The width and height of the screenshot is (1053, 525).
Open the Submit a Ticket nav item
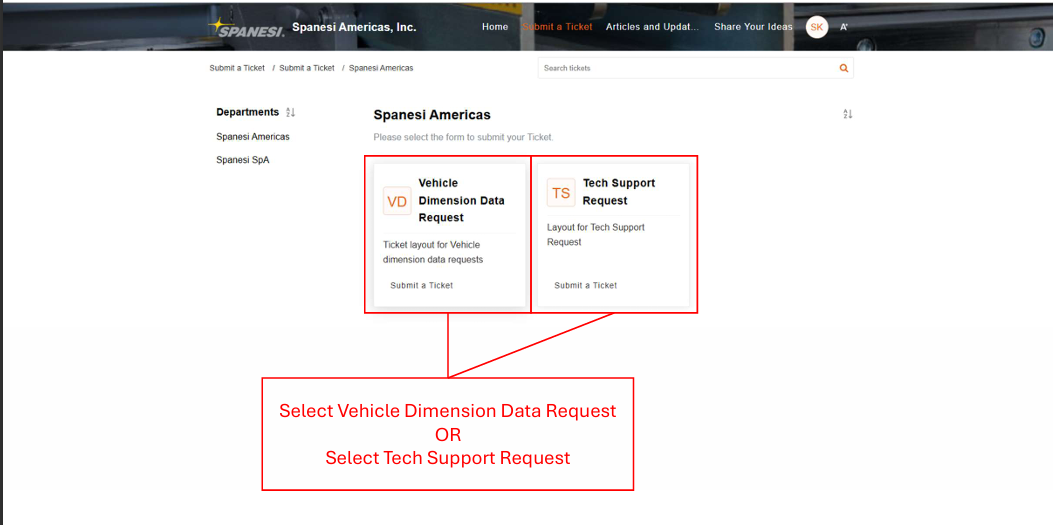coord(558,27)
